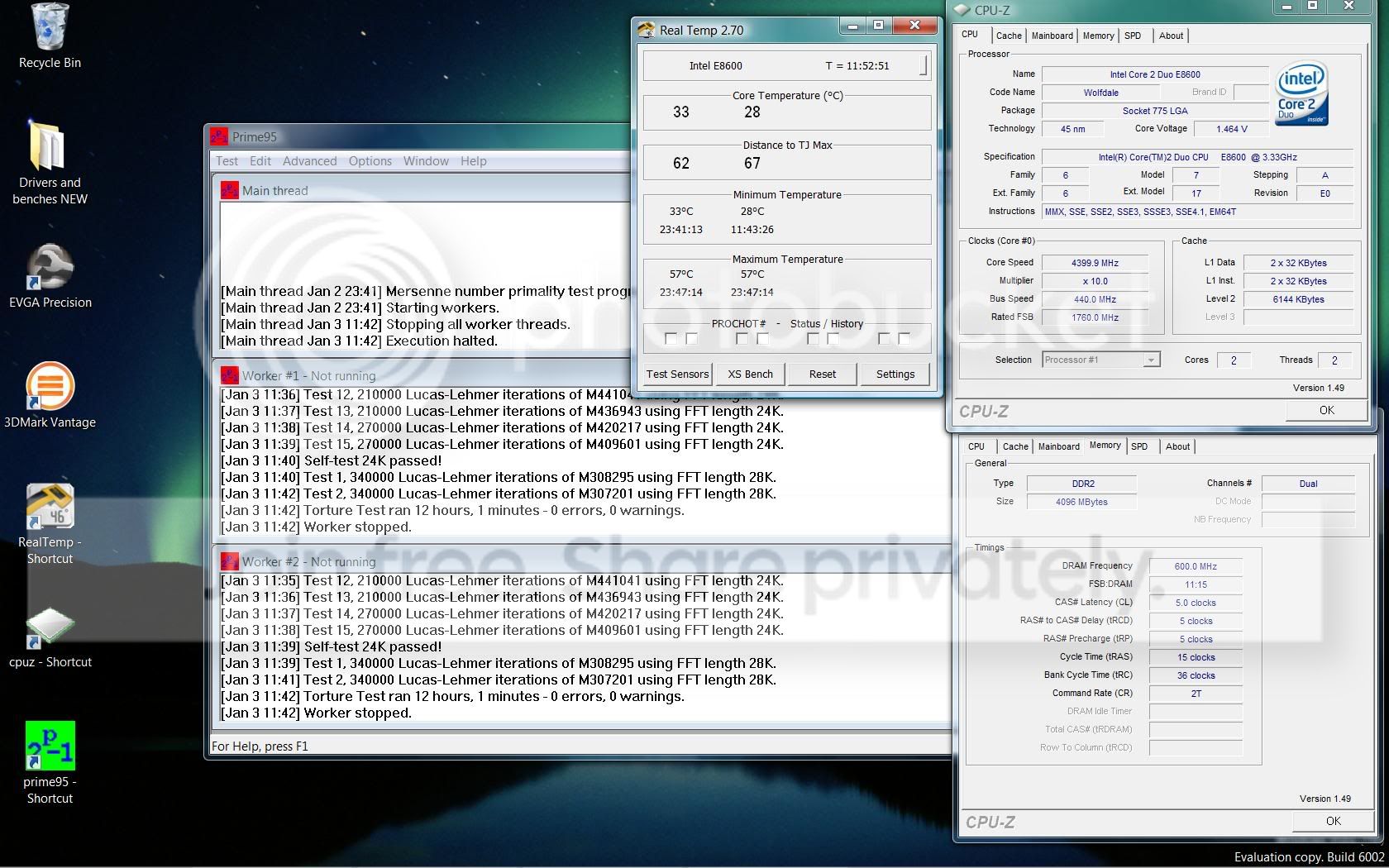Switch to SPD tab in upper CPU-Z
This screenshot has height=868, width=1389.
(x=1133, y=36)
